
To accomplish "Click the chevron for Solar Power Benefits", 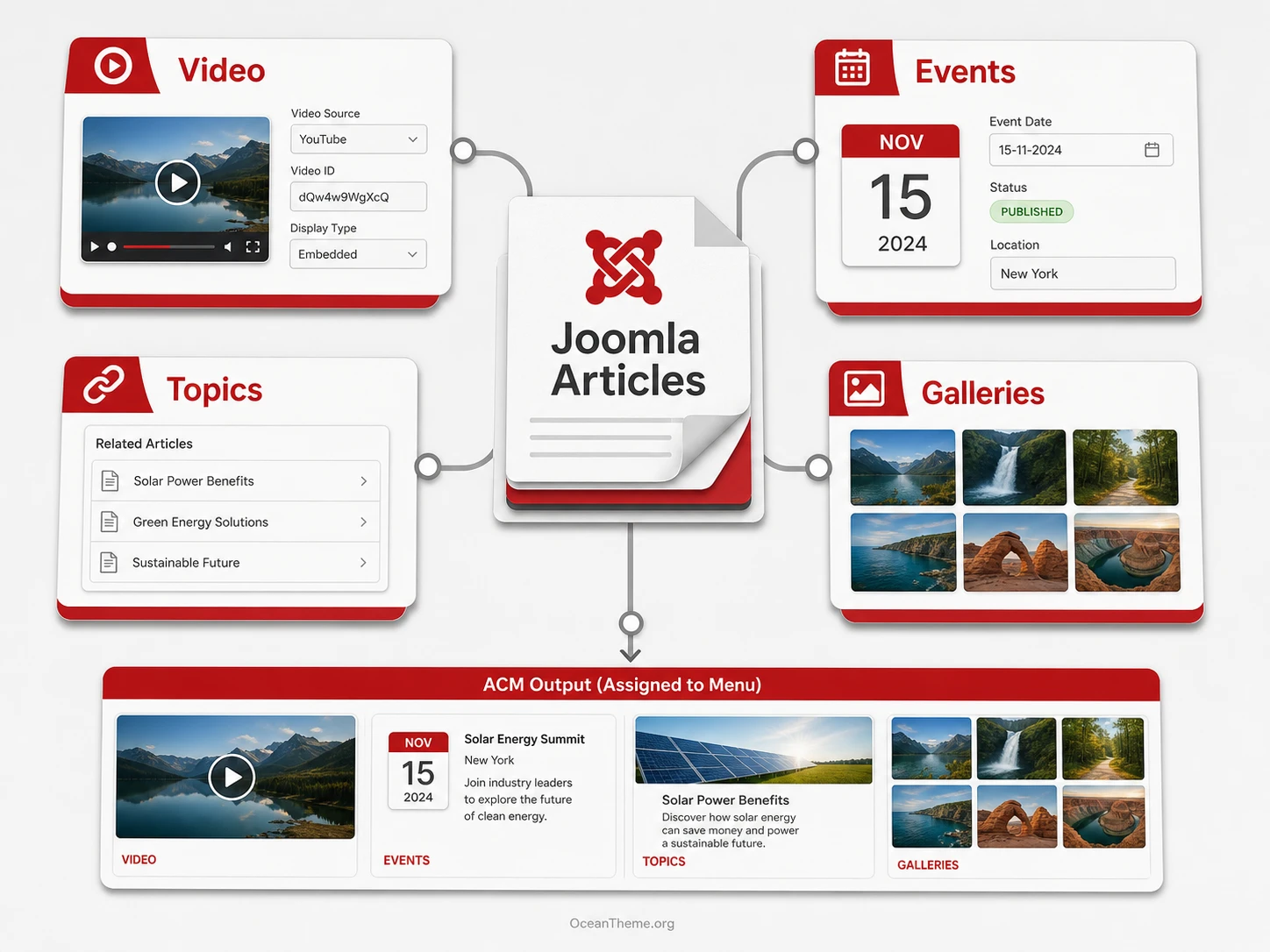I will pyautogui.click(x=363, y=481).
